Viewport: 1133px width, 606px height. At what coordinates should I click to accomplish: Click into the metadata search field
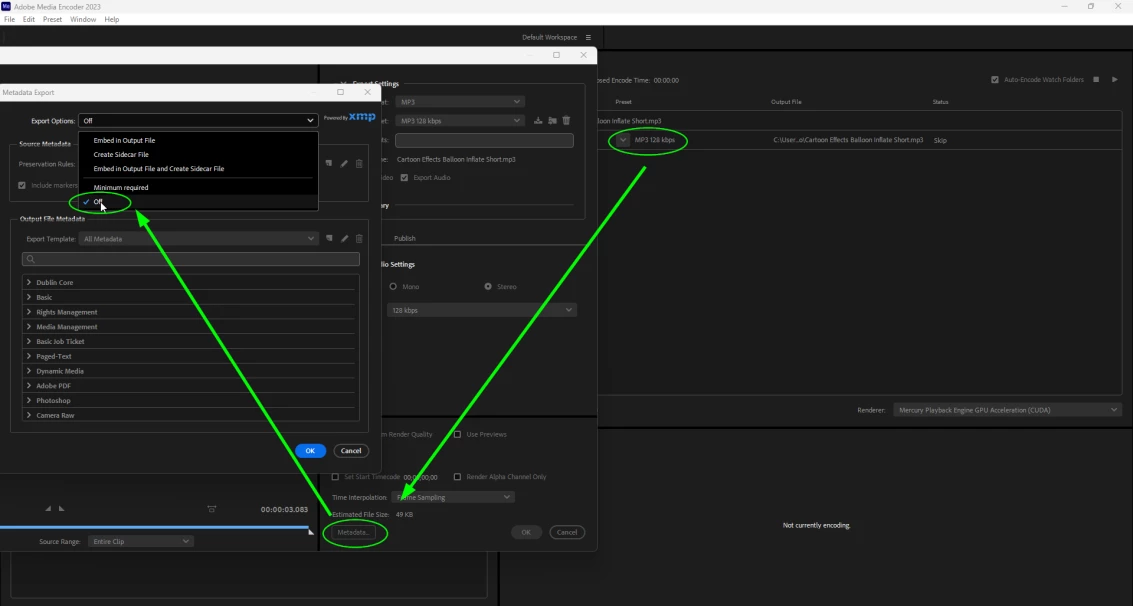pyautogui.click(x=191, y=259)
